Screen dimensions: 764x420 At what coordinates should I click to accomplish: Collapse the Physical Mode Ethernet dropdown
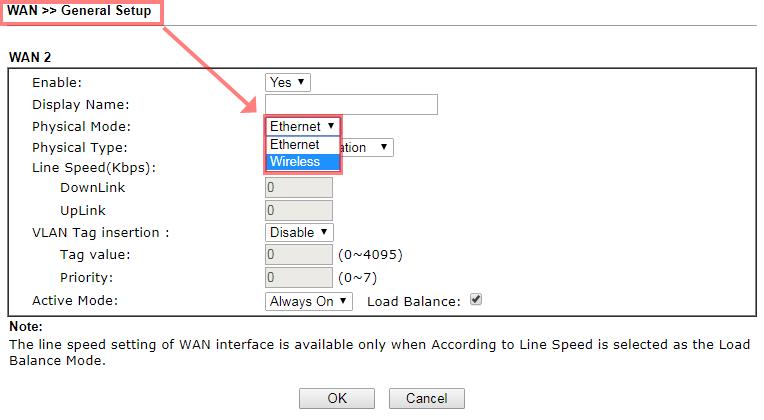click(302, 126)
